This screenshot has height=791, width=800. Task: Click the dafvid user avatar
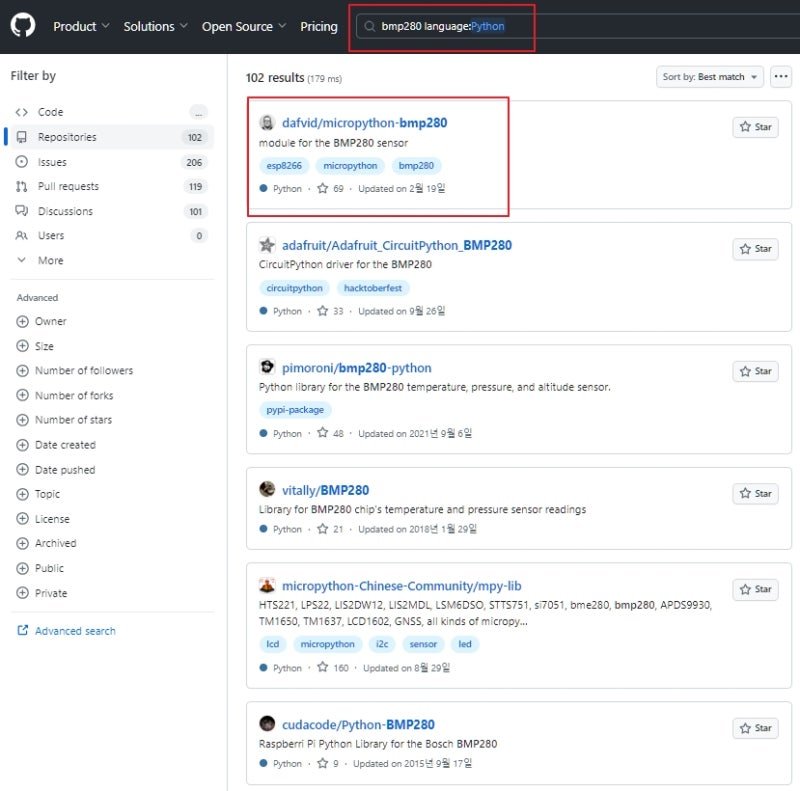pyautogui.click(x=267, y=122)
